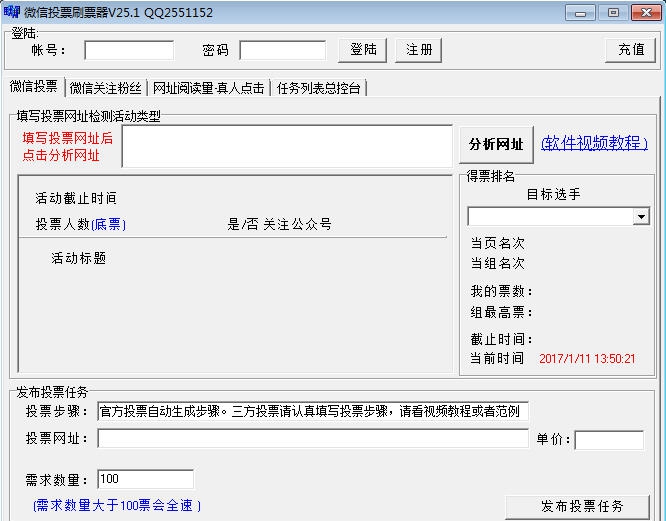Switch to the 微信投票 tab
This screenshot has height=521, width=666.
(x=34, y=87)
